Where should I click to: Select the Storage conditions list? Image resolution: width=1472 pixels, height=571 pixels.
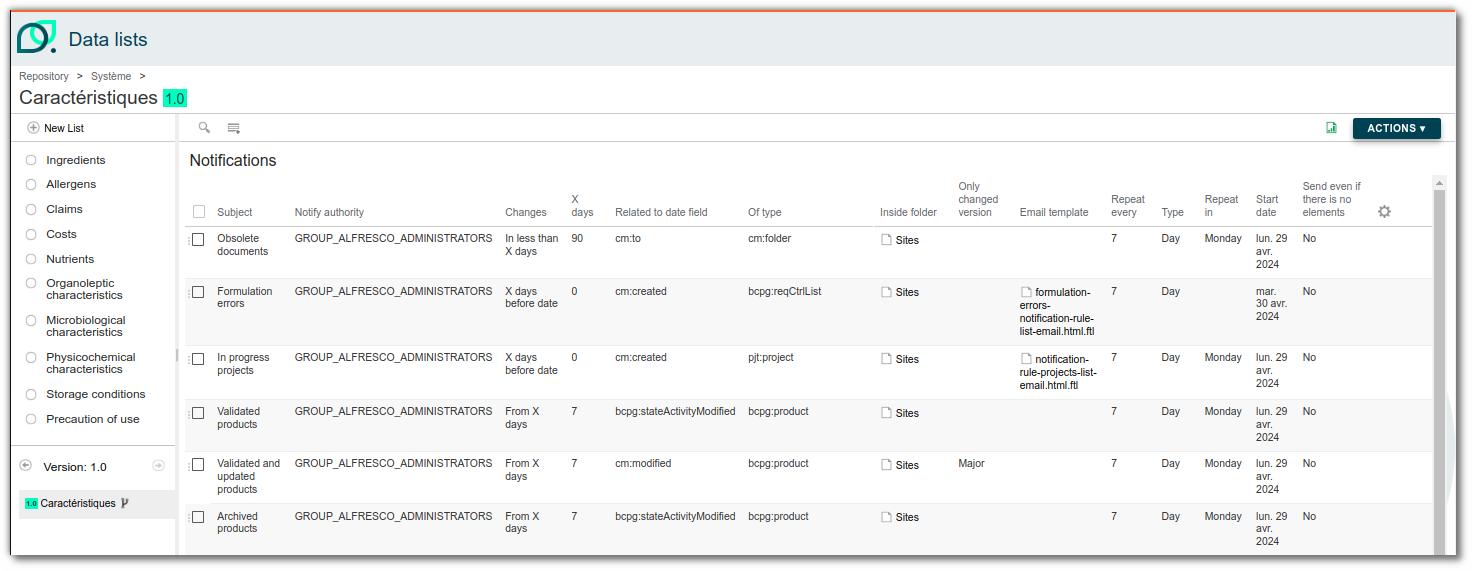[95, 394]
